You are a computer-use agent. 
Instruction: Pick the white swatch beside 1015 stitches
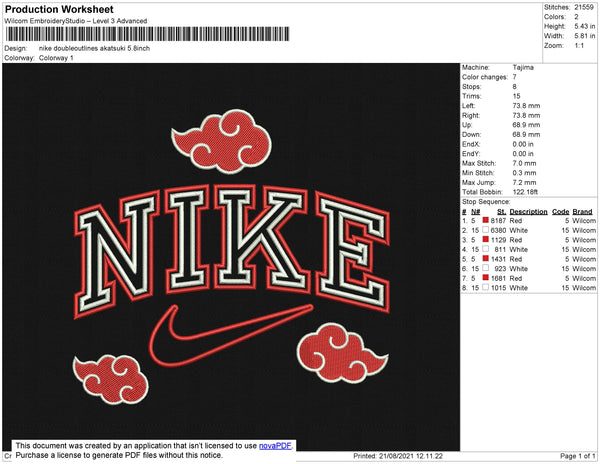486,287
